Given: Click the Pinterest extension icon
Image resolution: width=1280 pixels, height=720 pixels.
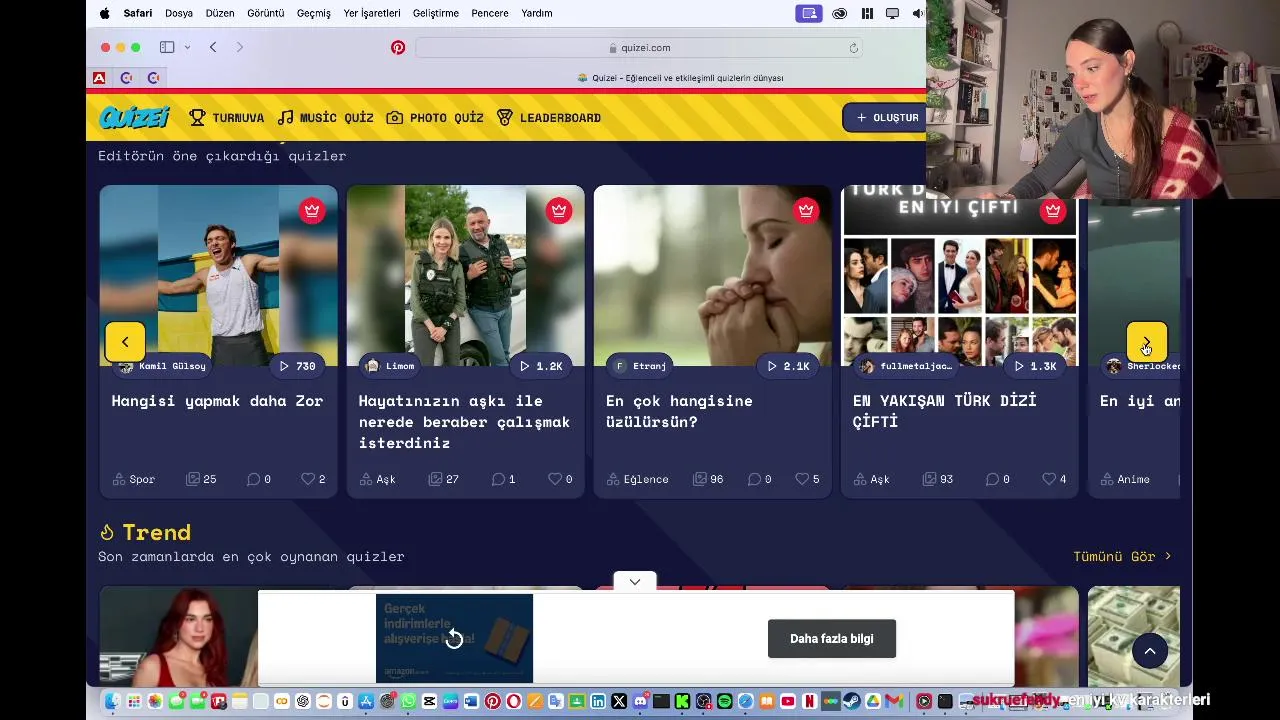Looking at the screenshot, I should pos(398,47).
